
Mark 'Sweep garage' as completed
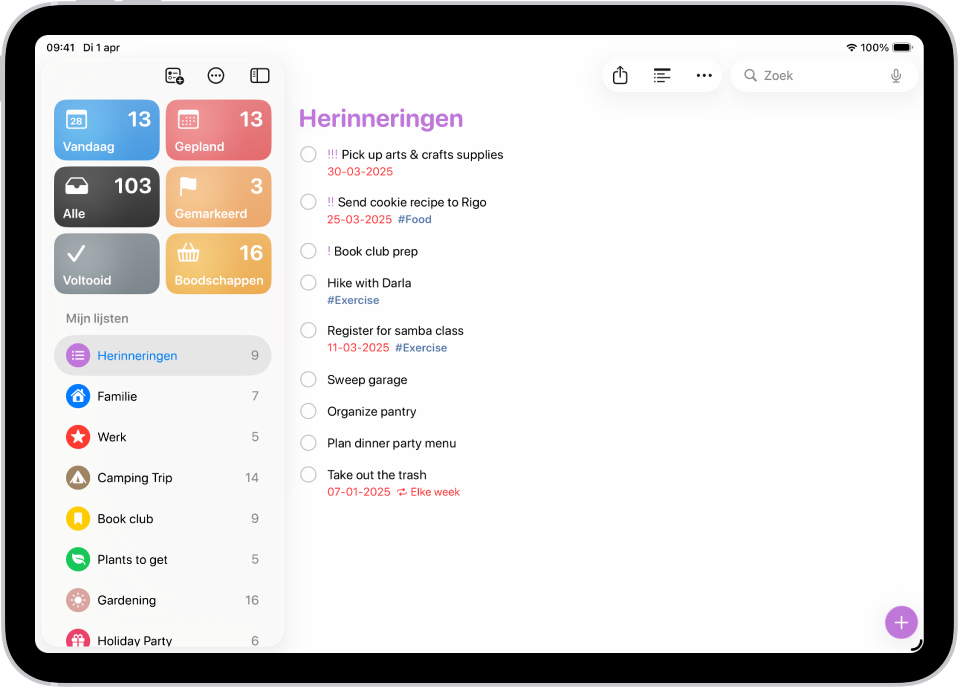point(308,379)
